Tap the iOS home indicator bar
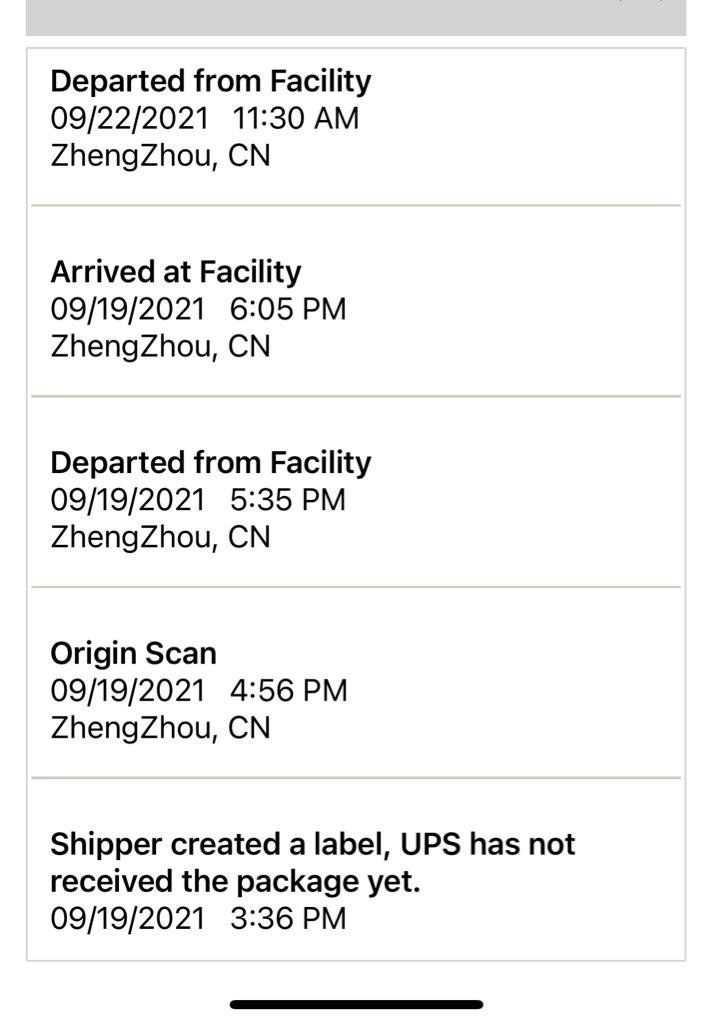This screenshot has height=1024, width=713. (x=356, y=1004)
